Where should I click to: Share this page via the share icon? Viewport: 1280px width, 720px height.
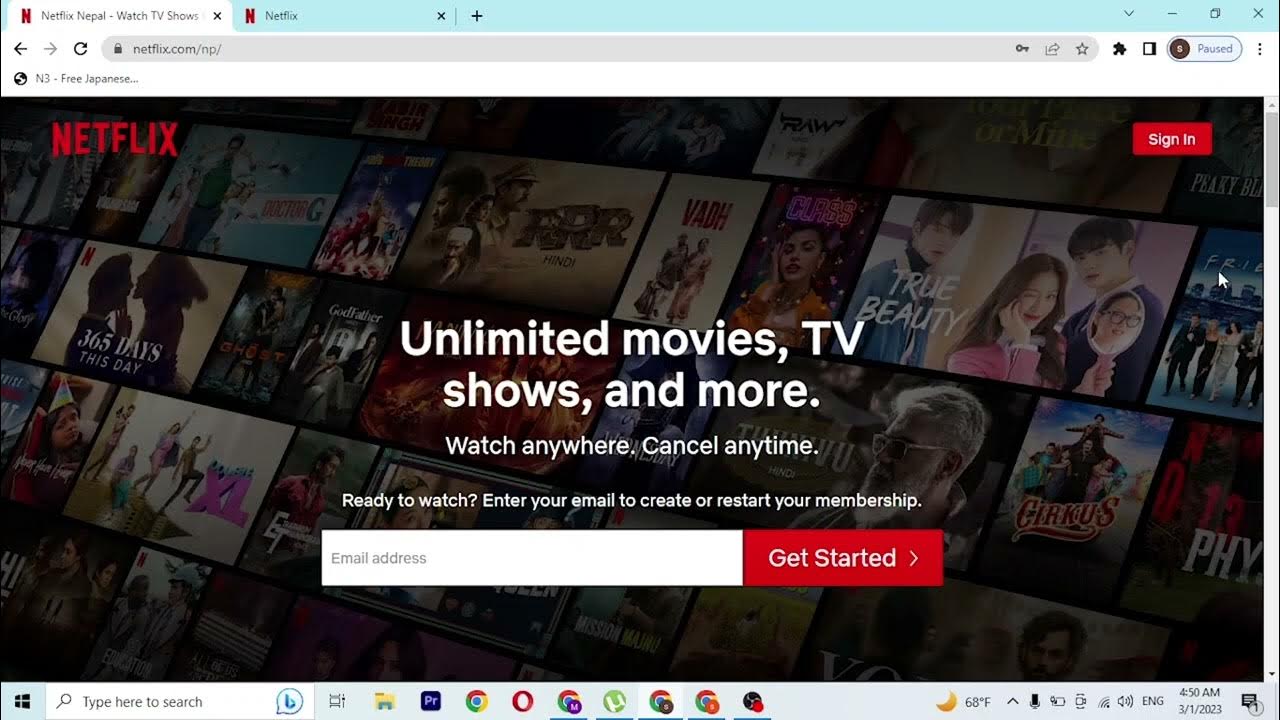click(x=1052, y=49)
